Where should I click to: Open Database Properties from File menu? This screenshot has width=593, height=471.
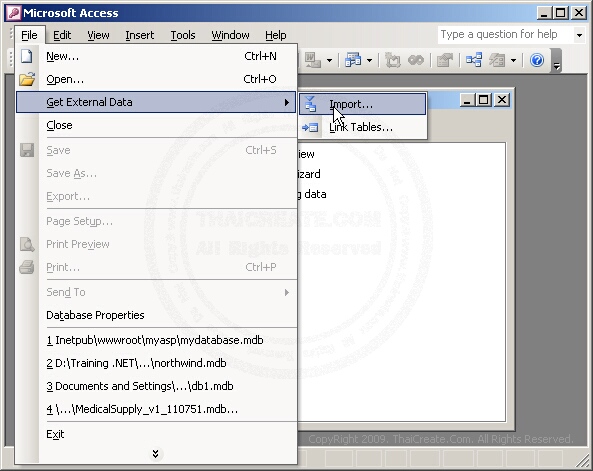click(156, 315)
